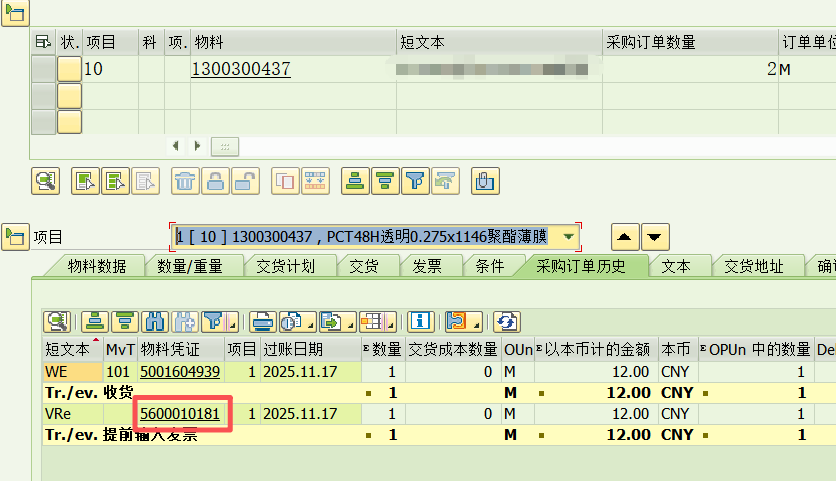
Task: Click the find next binoculars-plus icon
Action: [184, 322]
